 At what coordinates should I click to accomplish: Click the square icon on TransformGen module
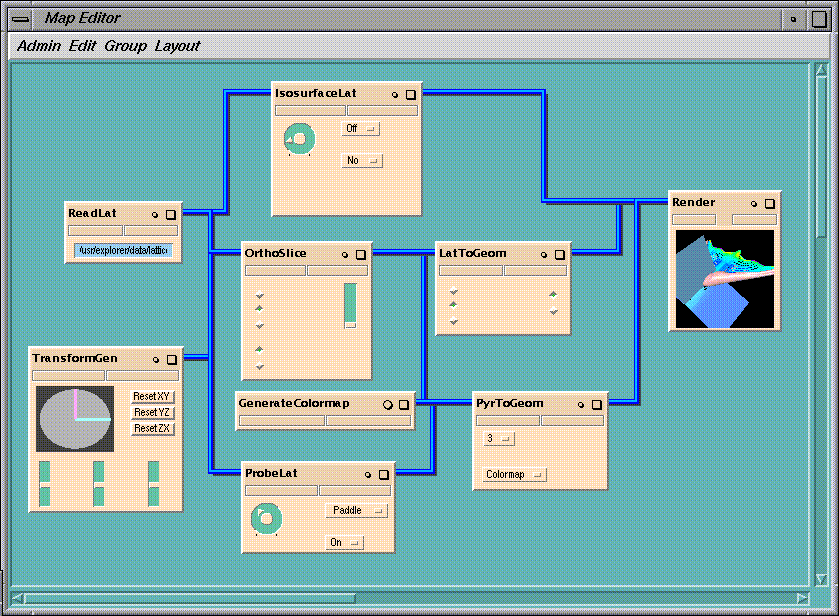point(171,360)
